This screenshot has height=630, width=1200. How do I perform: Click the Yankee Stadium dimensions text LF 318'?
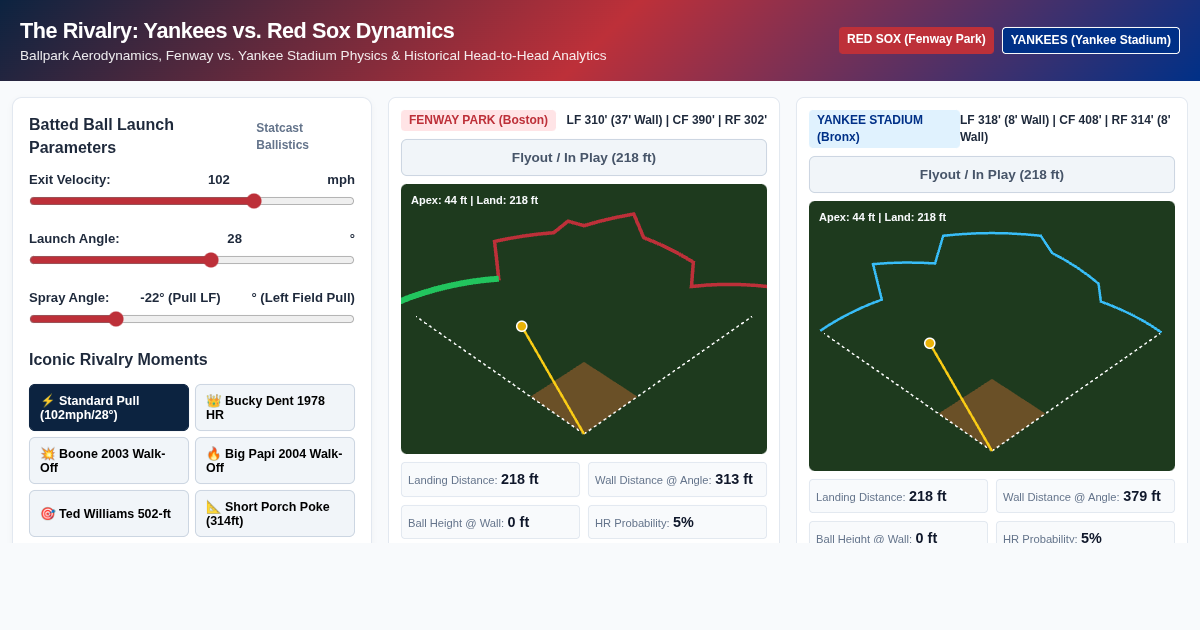pyautogui.click(x=1065, y=129)
